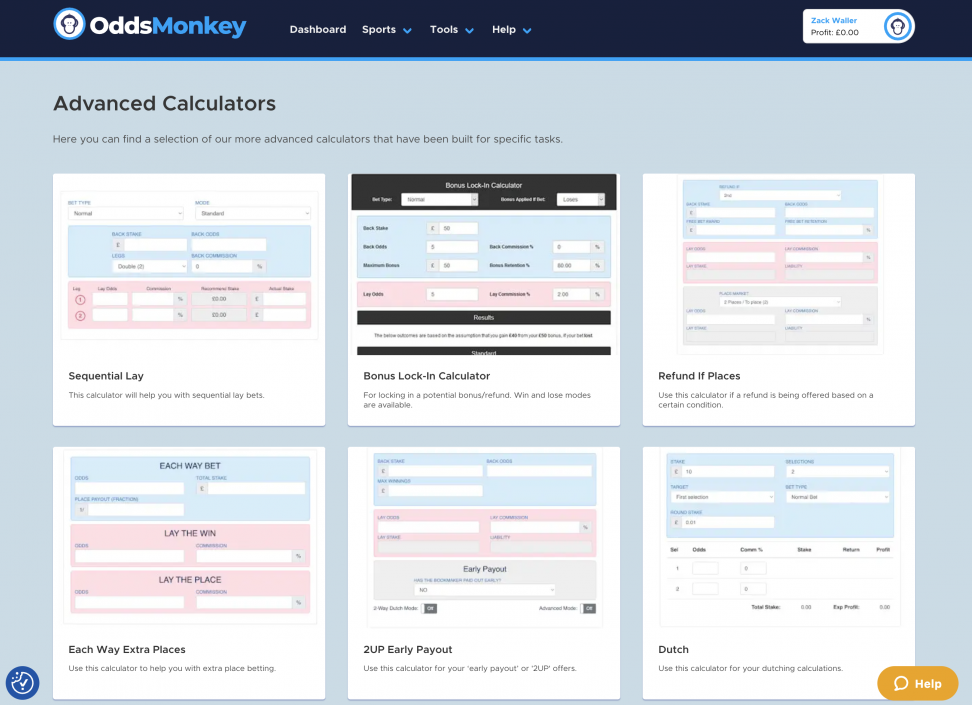Open the orange Help chat button
The width and height of the screenshot is (972, 705).
pyautogui.click(x=917, y=683)
